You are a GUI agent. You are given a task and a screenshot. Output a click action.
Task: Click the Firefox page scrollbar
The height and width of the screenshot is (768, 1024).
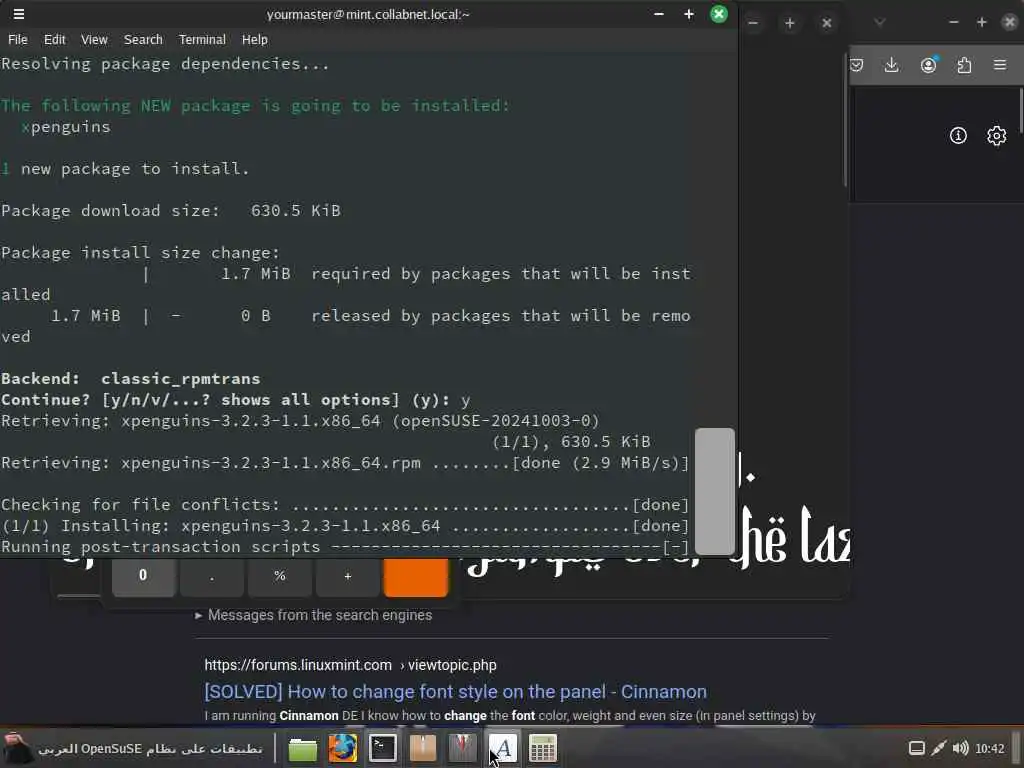(1020, 110)
